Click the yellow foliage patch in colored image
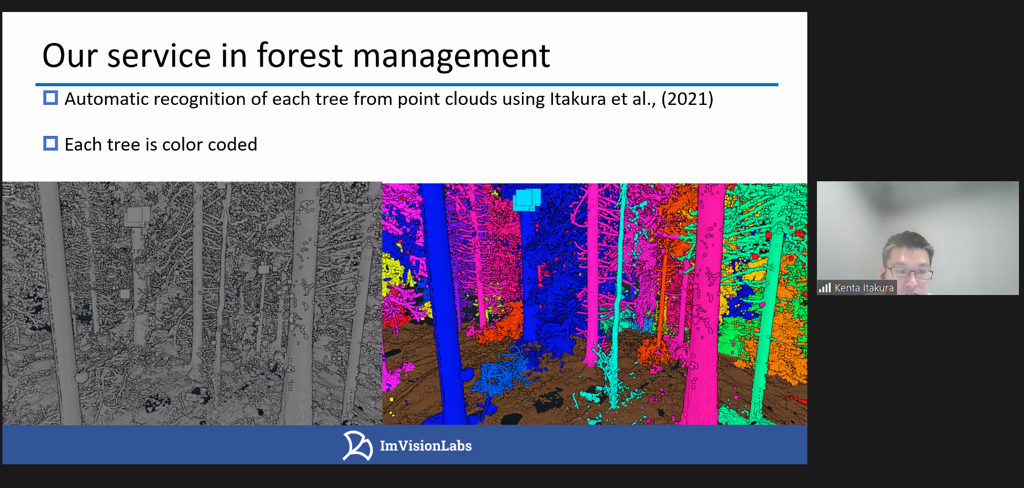 pyautogui.click(x=393, y=270)
